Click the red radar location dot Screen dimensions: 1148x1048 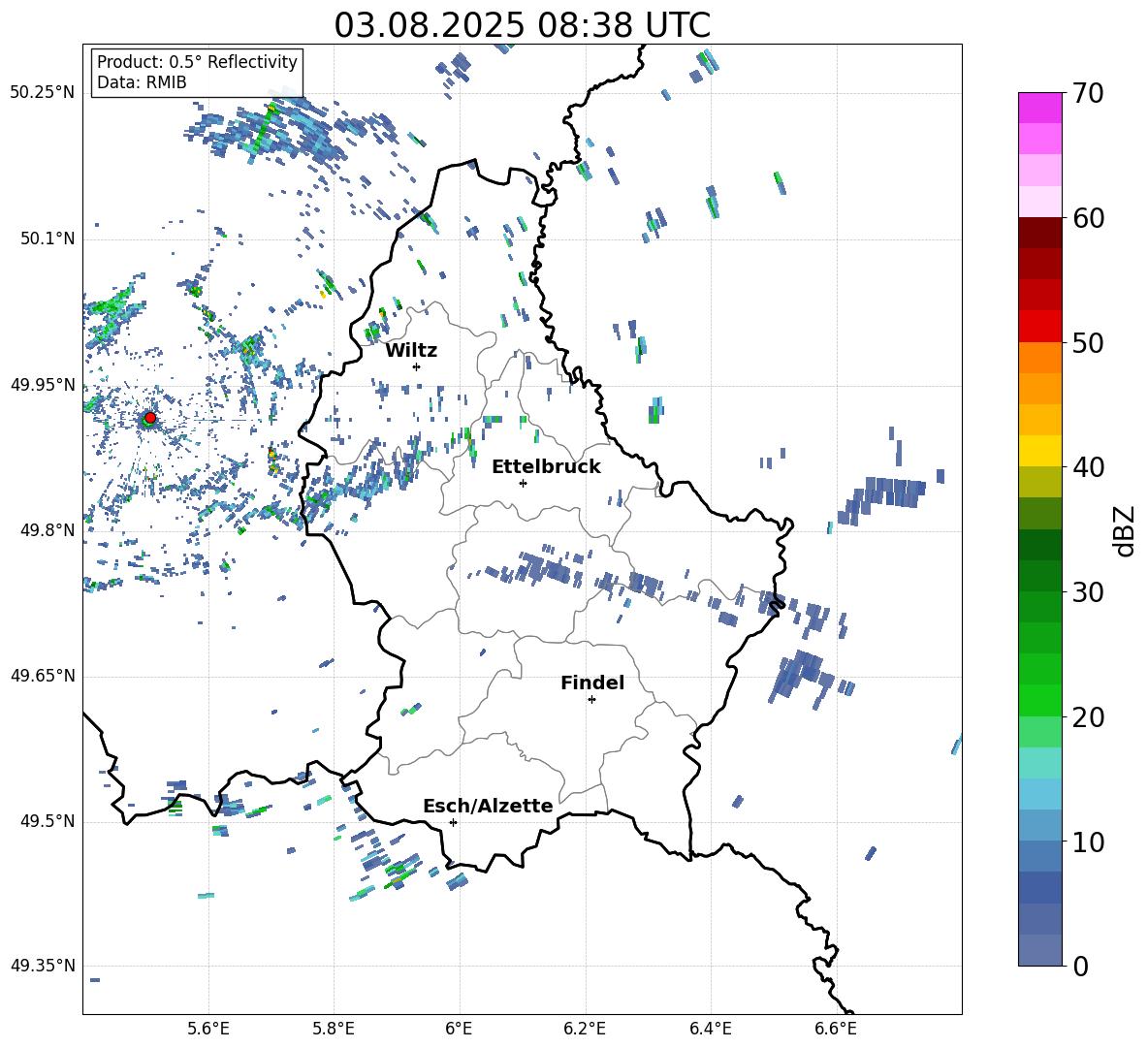tap(150, 418)
